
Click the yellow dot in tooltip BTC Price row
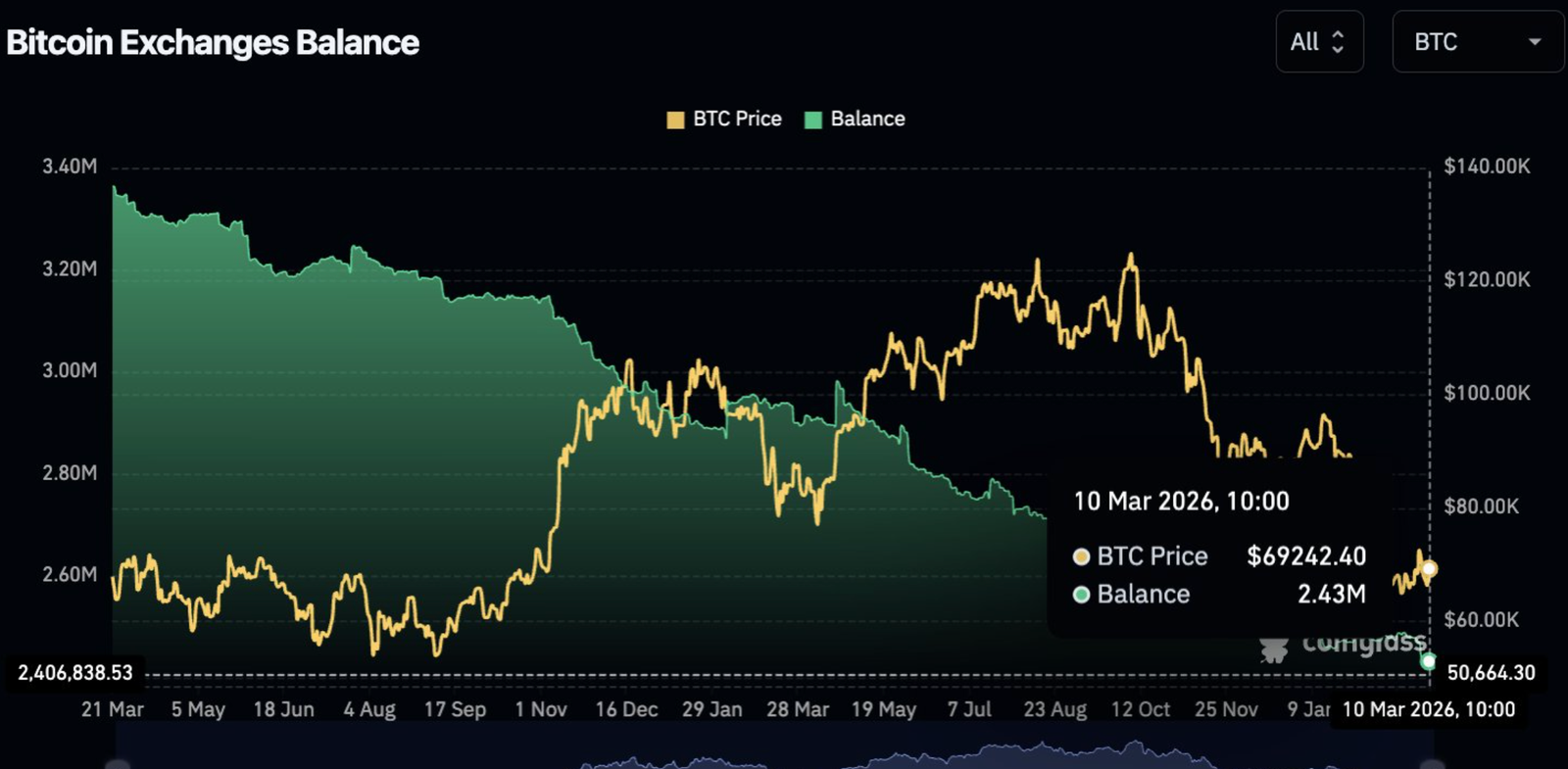1081,557
